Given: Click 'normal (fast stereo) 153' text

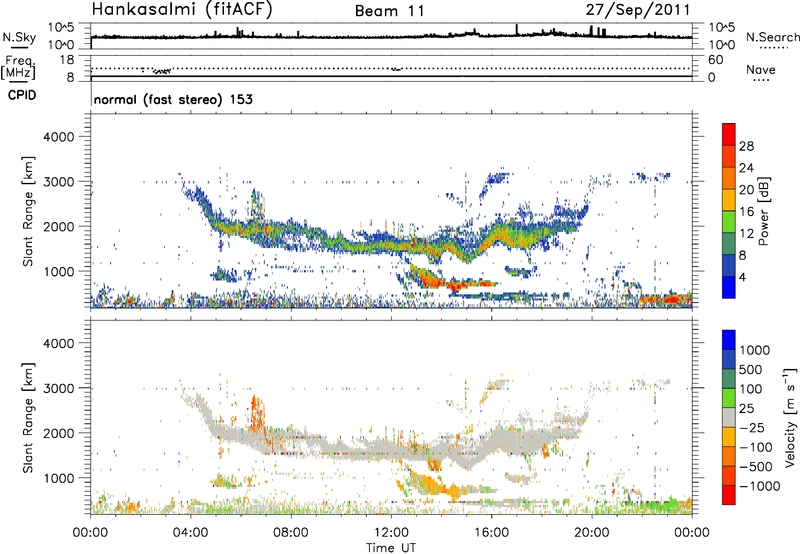Looking at the screenshot, I should click(173, 99).
